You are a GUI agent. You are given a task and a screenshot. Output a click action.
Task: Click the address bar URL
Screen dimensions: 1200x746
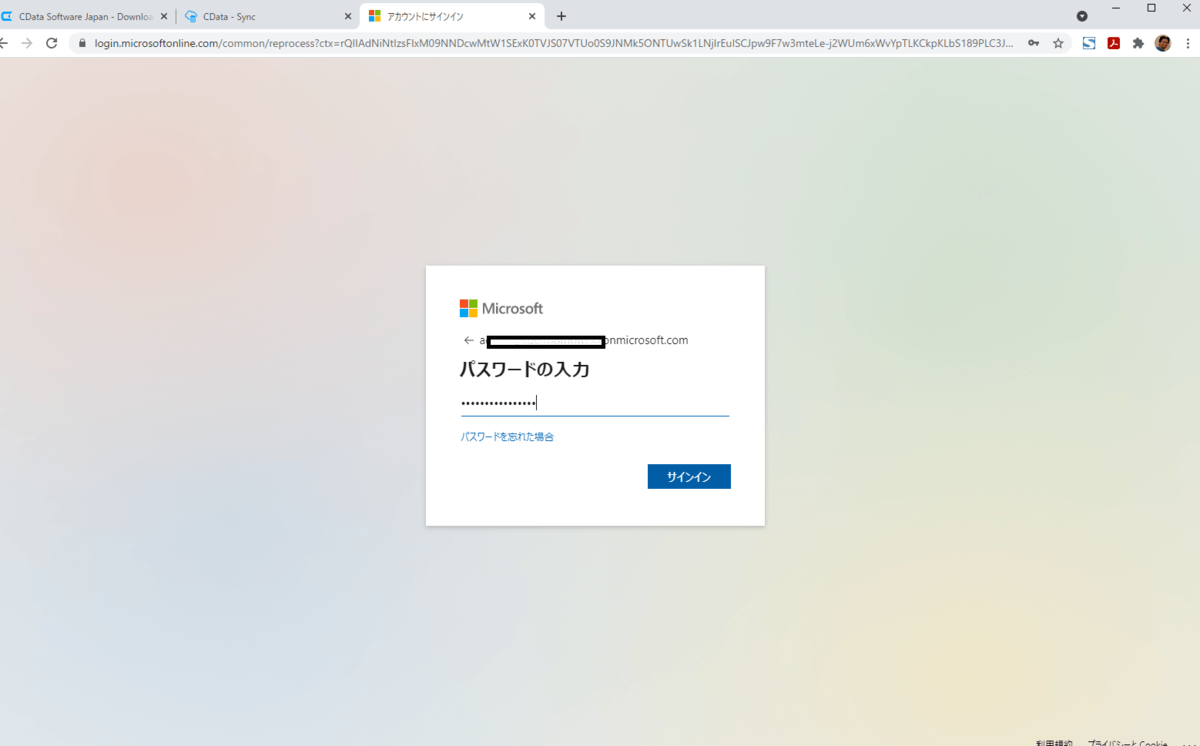[x=553, y=43]
